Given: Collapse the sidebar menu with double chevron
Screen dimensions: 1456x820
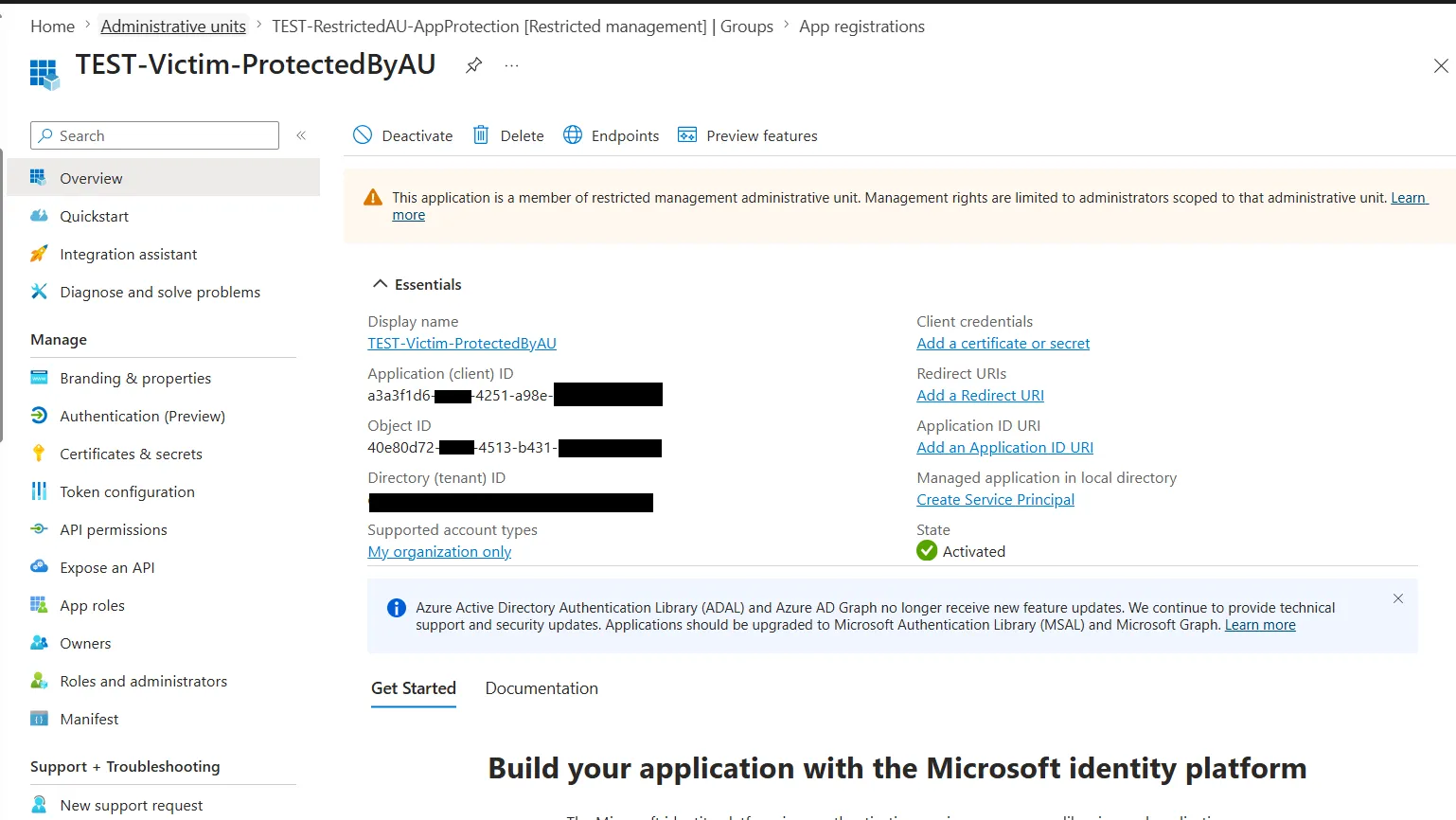Looking at the screenshot, I should tap(301, 135).
